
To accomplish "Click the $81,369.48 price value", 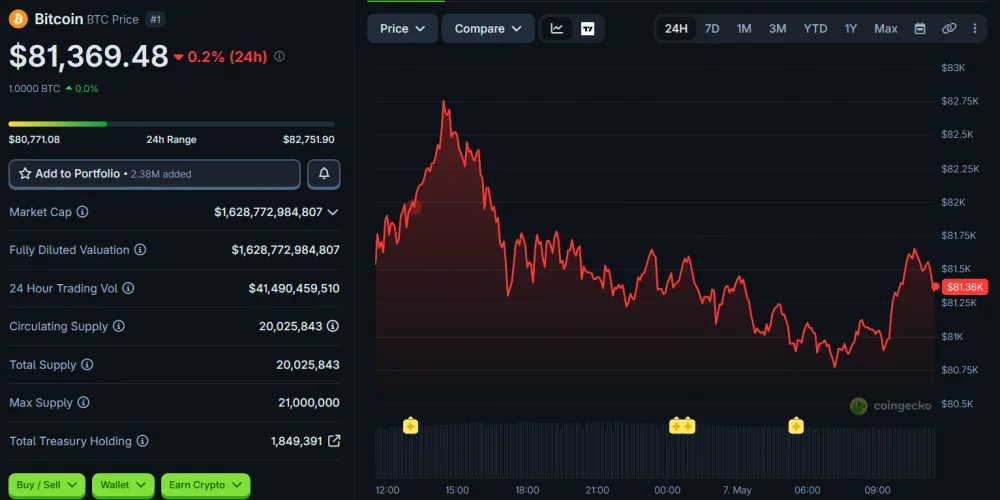I will (89, 57).
